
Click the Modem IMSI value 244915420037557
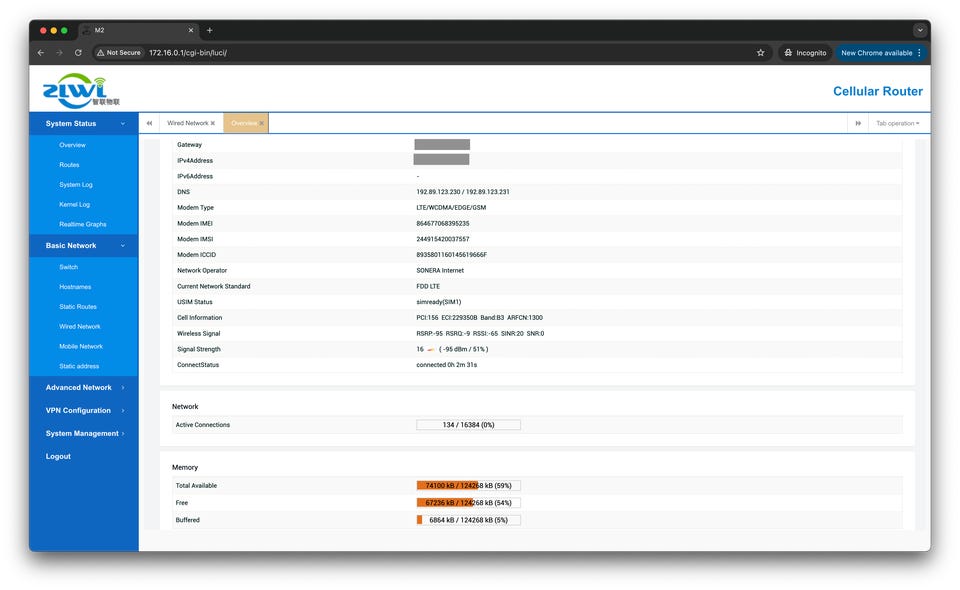(443, 239)
